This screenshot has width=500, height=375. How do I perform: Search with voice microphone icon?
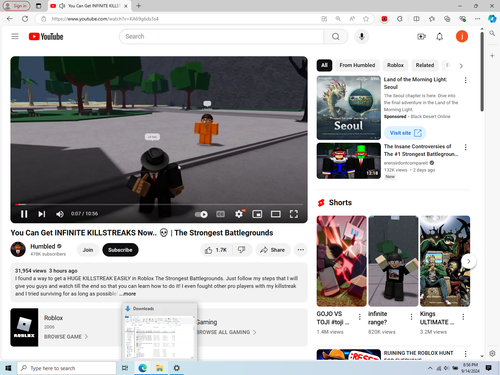pyautogui.click(x=362, y=36)
